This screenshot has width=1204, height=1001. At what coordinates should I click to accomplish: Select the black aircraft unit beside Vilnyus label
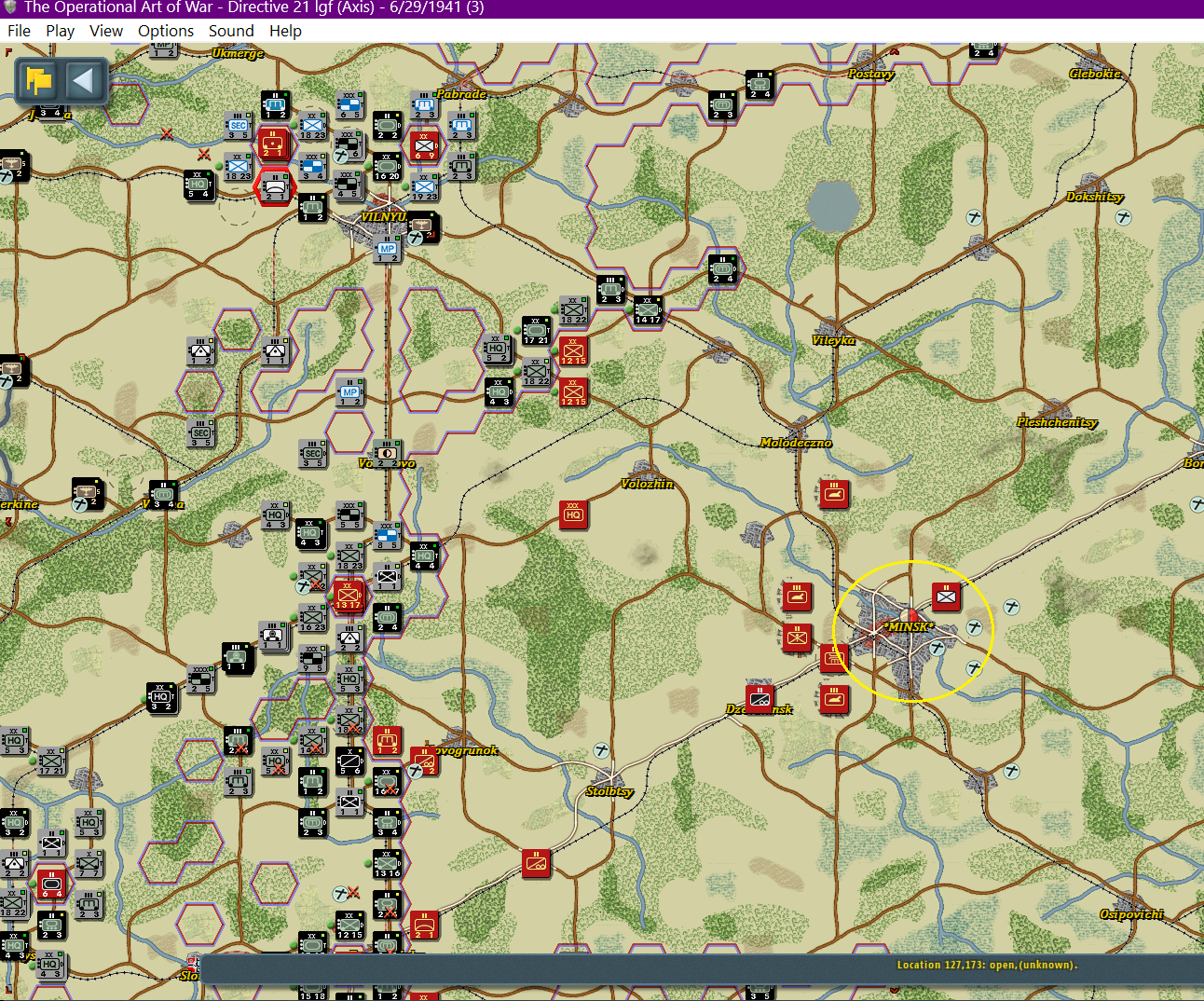point(424,226)
